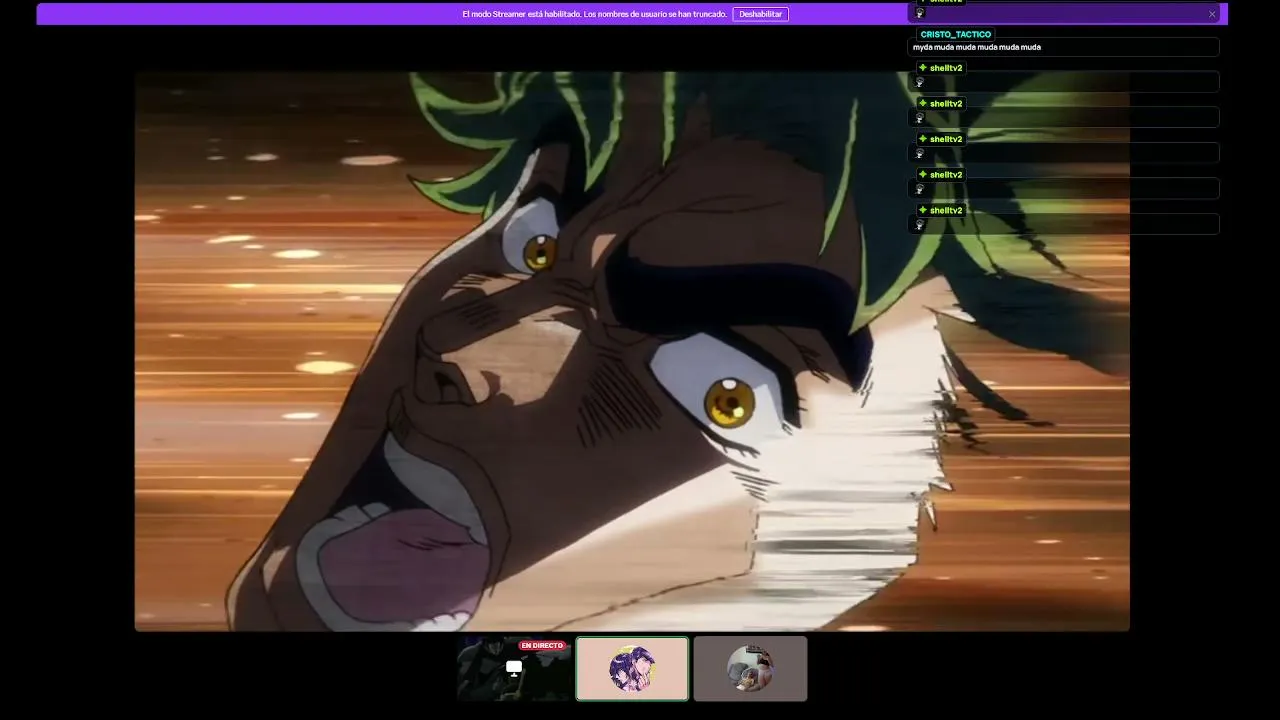This screenshot has width=1280, height=720.
Task: Select the gray participant tile with photo avatar
Action: pos(750,669)
